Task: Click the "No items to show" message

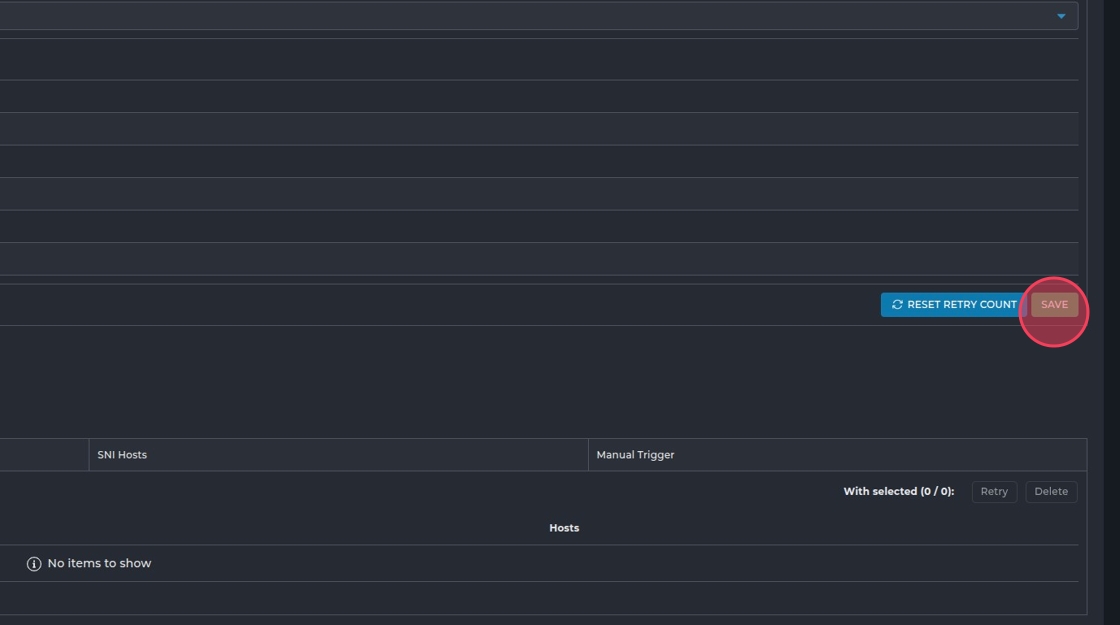Action: pos(99,564)
